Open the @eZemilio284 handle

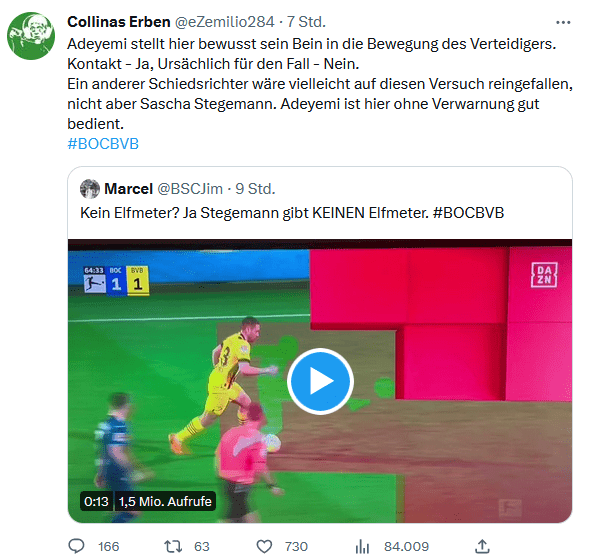tap(225, 22)
